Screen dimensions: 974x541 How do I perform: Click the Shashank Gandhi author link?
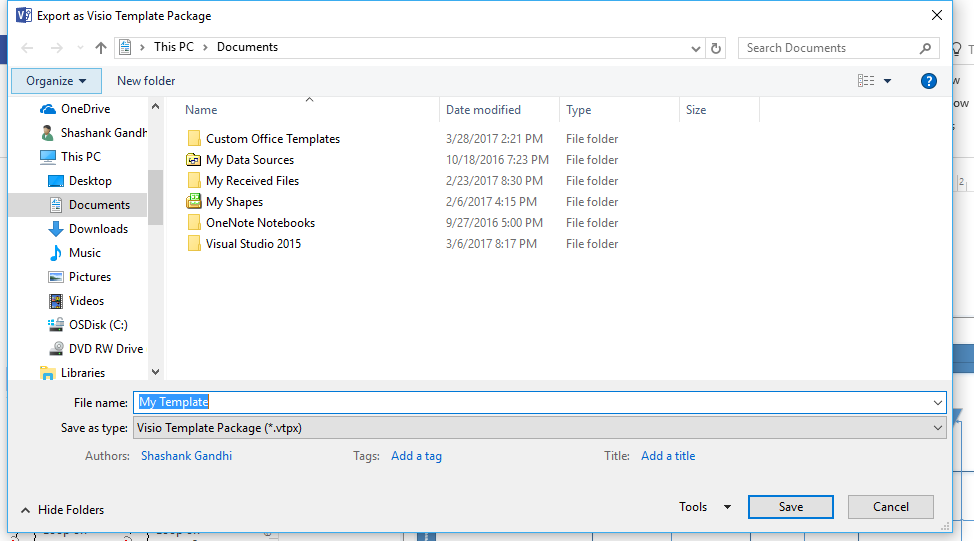point(186,456)
